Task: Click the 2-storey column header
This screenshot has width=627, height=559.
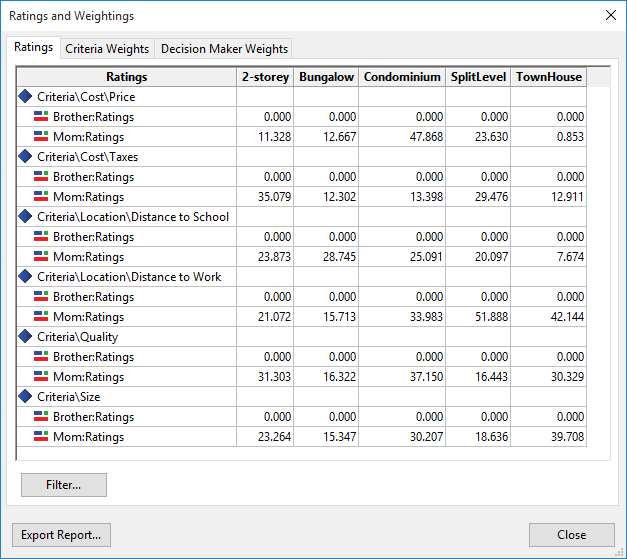Action: point(265,77)
